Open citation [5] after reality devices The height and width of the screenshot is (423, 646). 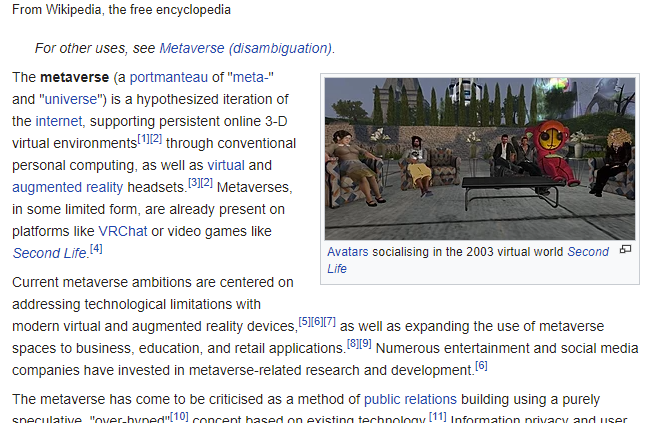304,321
